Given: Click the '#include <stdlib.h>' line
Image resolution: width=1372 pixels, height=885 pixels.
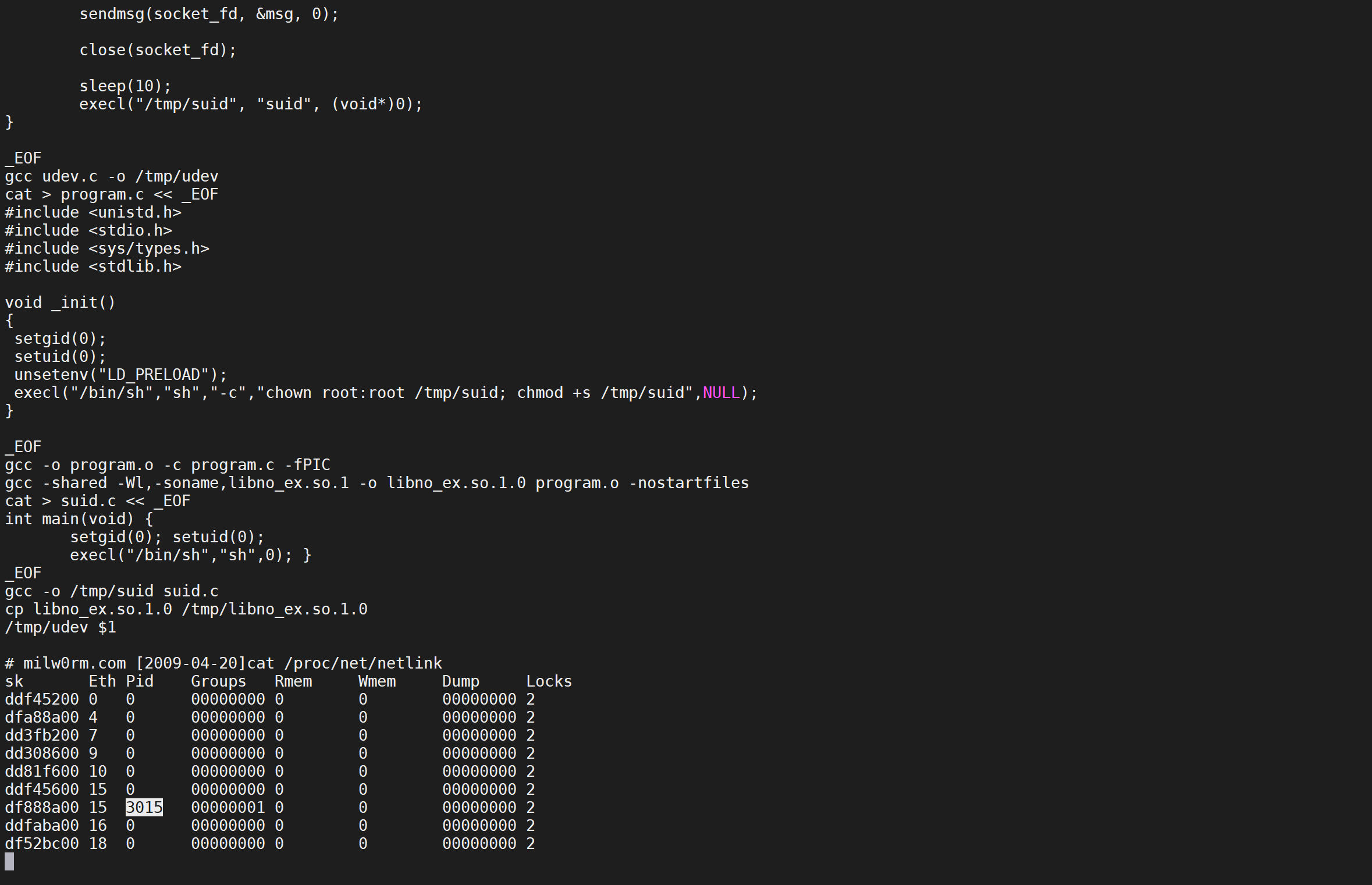Looking at the screenshot, I should click(x=93, y=266).
